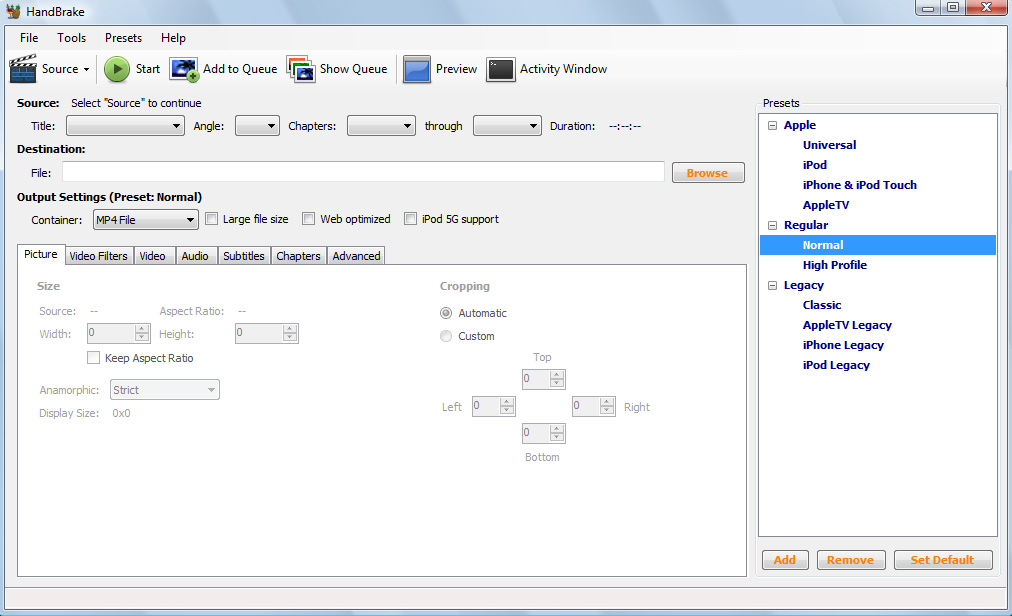Enable the Large file size checkbox

[x=212, y=219]
